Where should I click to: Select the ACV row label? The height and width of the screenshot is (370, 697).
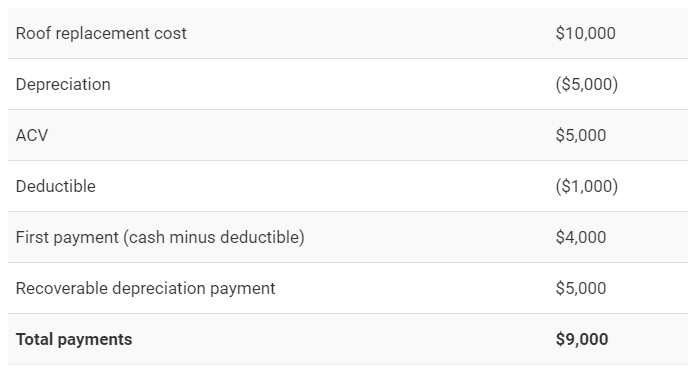click(32, 135)
